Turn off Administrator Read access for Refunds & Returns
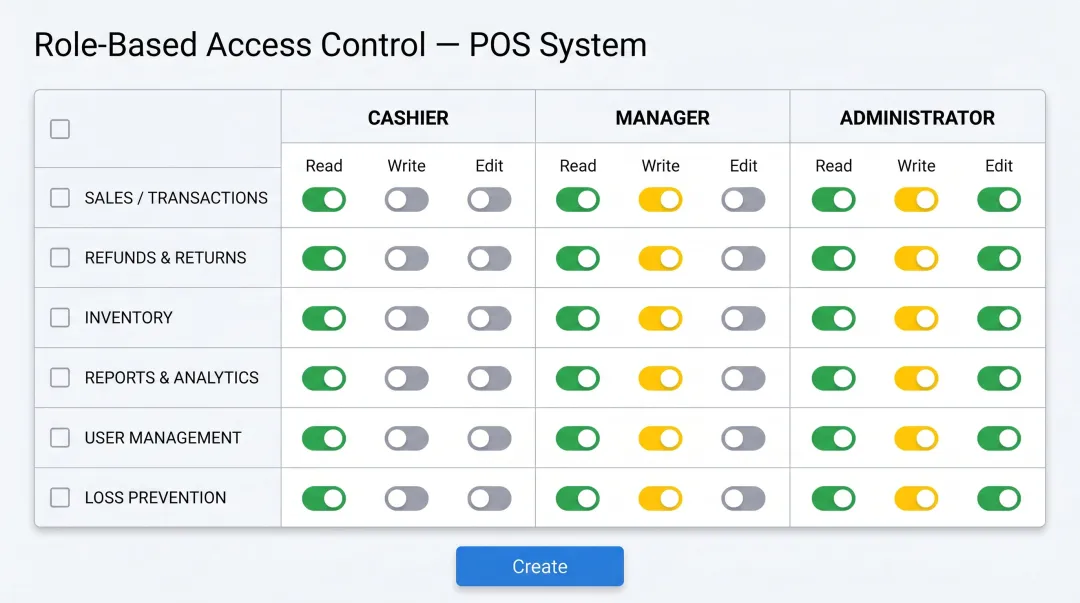The width and height of the screenshot is (1080, 603). (834, 258)
